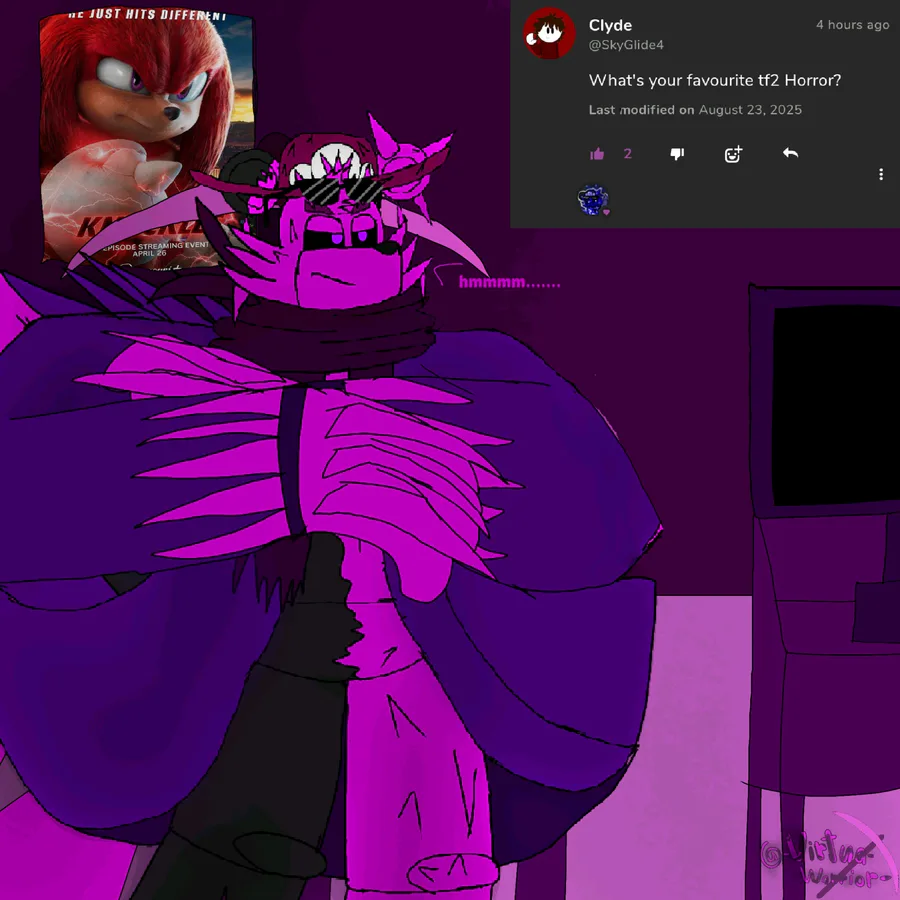Click the Knuckles poster image

coord(147,138)
